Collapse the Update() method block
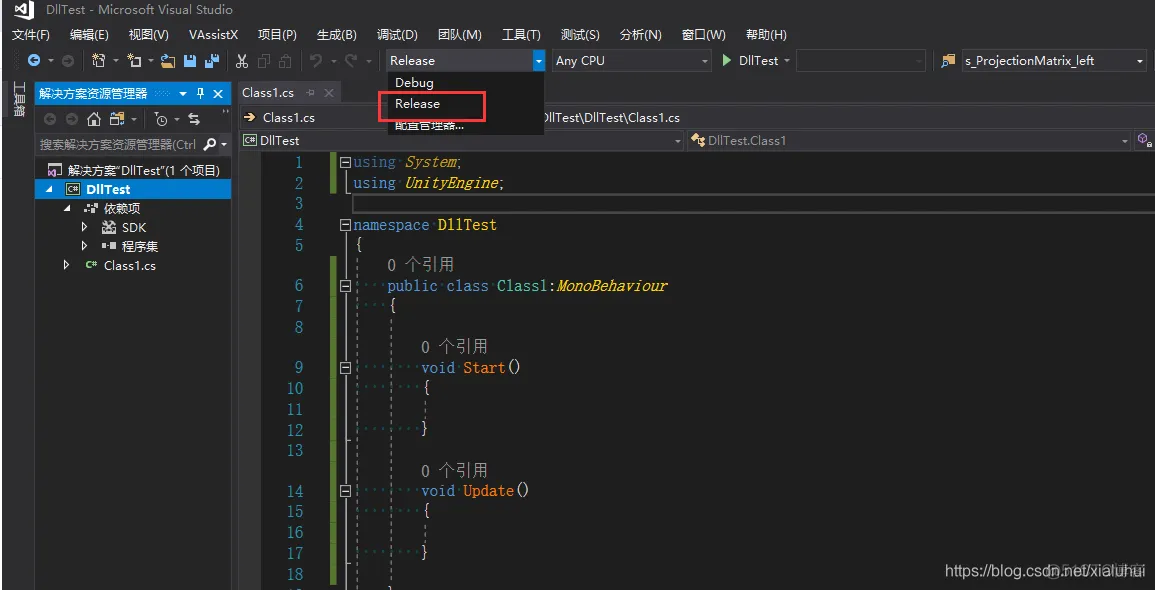The width and height of the screenshot is (1155, 590). coord(345,491)
